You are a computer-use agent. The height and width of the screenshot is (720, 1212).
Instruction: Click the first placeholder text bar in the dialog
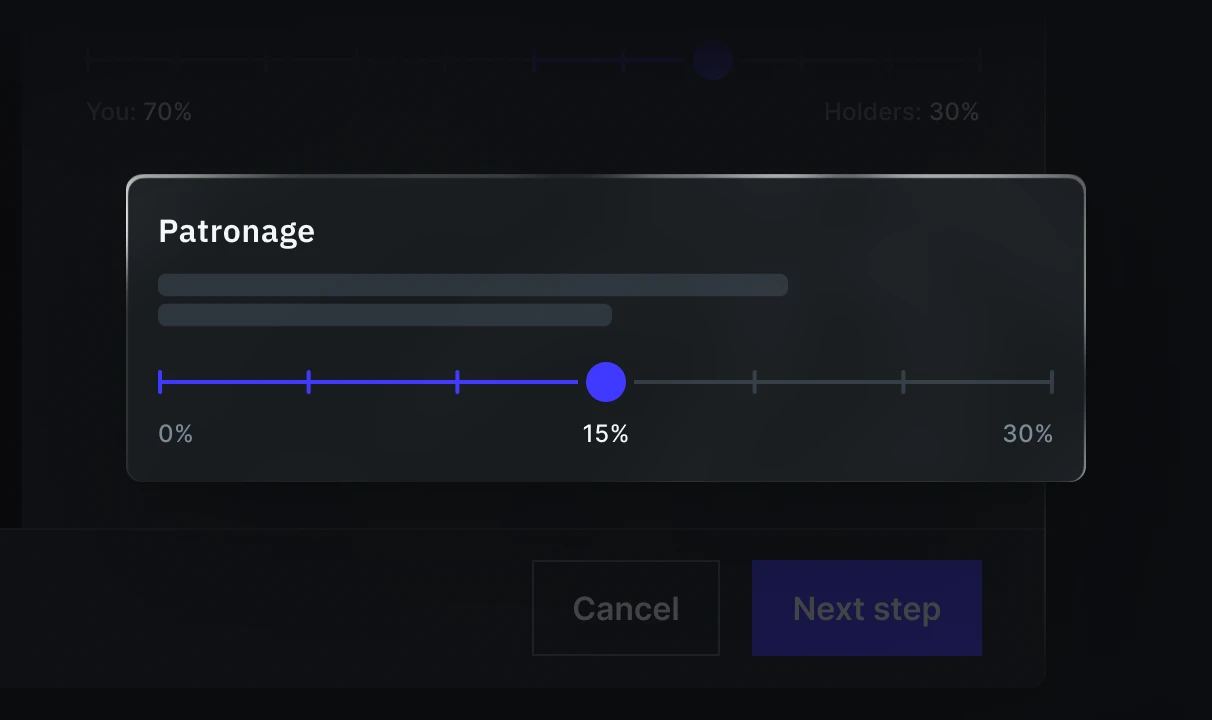point(472,285)
